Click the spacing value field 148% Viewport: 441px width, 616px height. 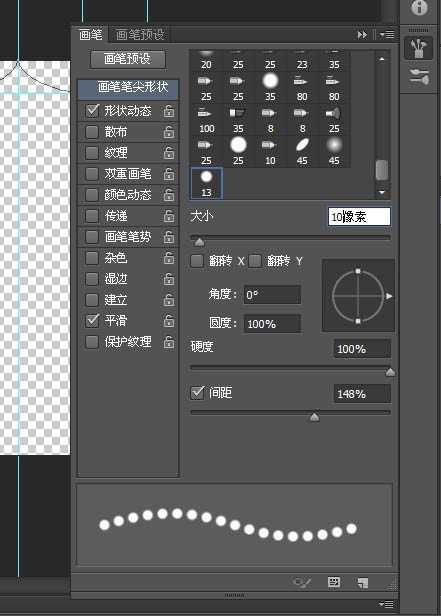pyautogui.click(x=362, y=394)
